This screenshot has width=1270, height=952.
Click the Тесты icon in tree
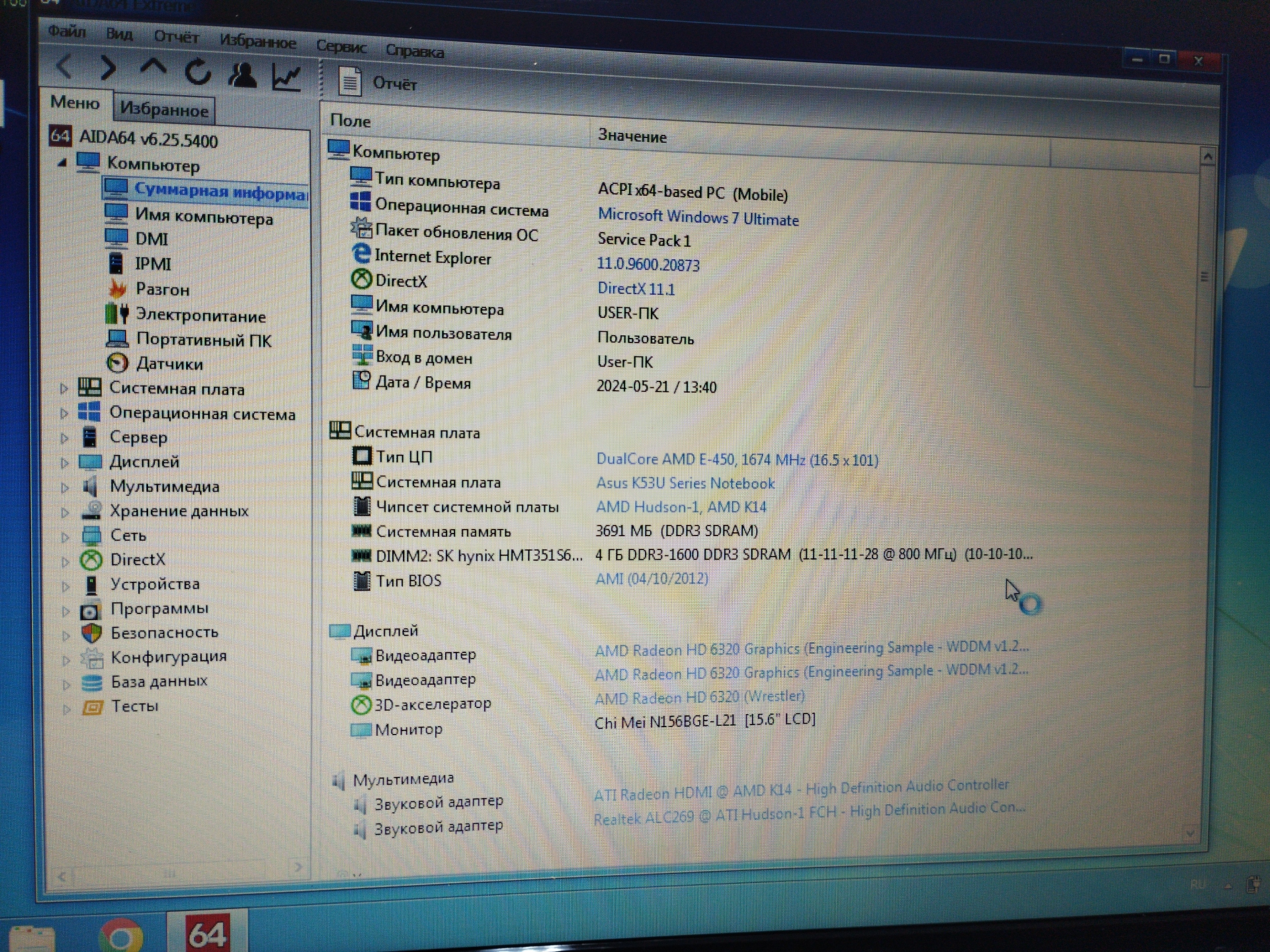(x=93, y=707)
